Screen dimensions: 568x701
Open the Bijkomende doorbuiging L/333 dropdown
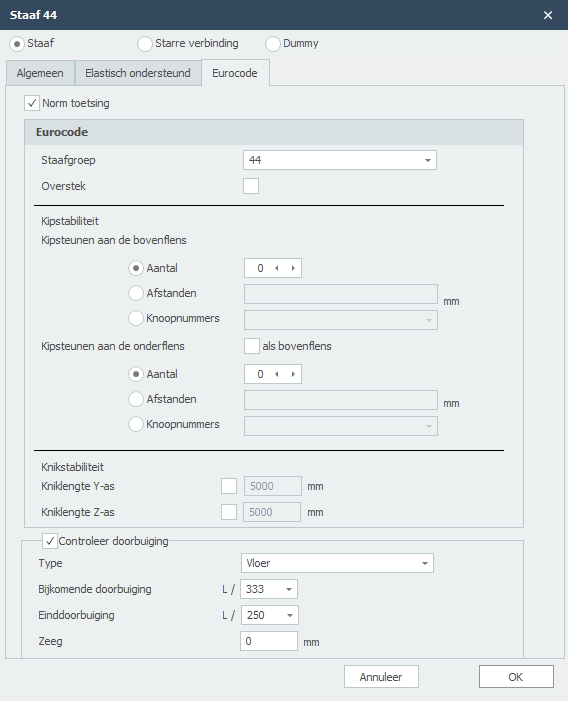tap(269, 589)
